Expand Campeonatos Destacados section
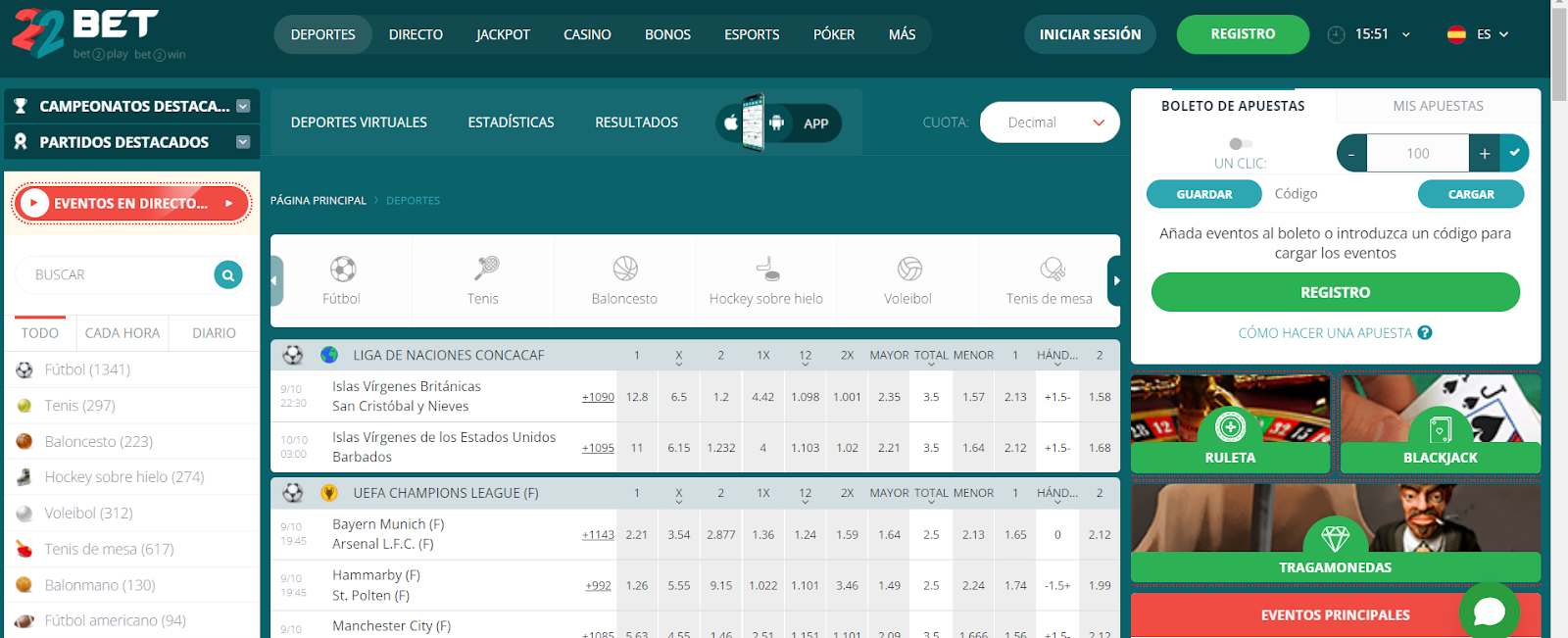1568x638 pixels. click(243, 106)
